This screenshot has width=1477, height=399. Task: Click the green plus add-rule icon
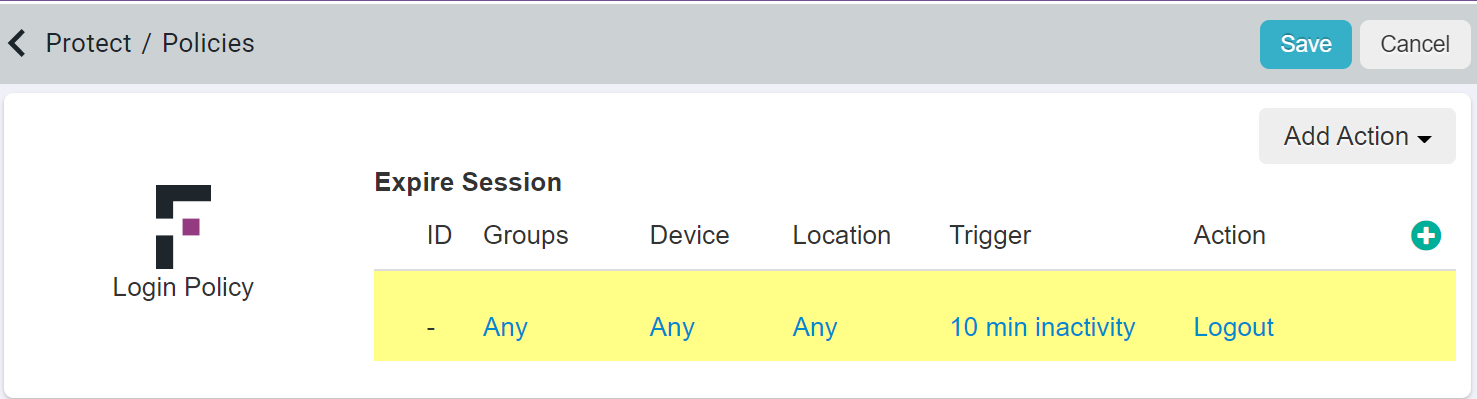1425,236
